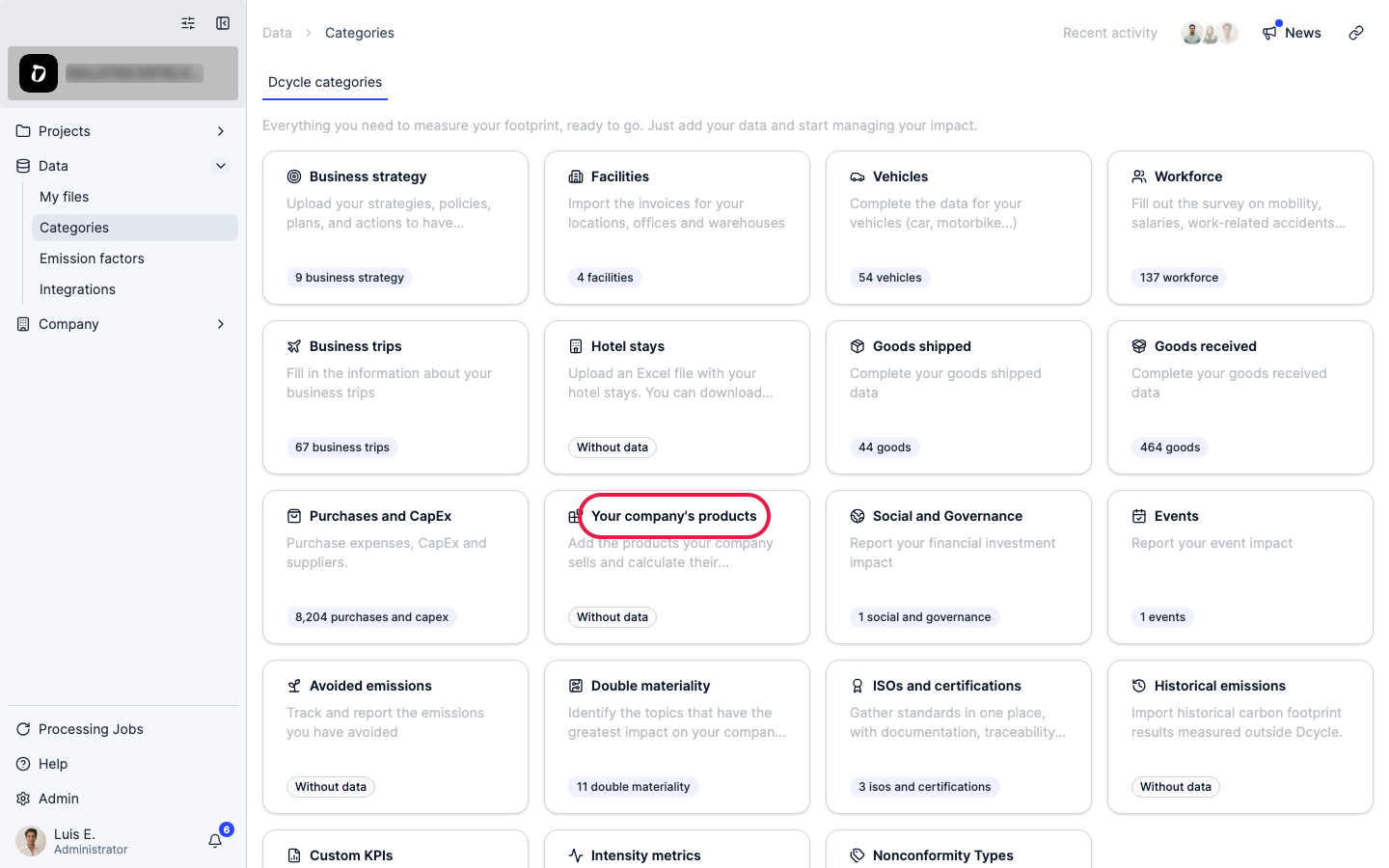Expand the Projects section chevron
The width and height of the screenshot is (1389, 868).
tap(221, 131)
